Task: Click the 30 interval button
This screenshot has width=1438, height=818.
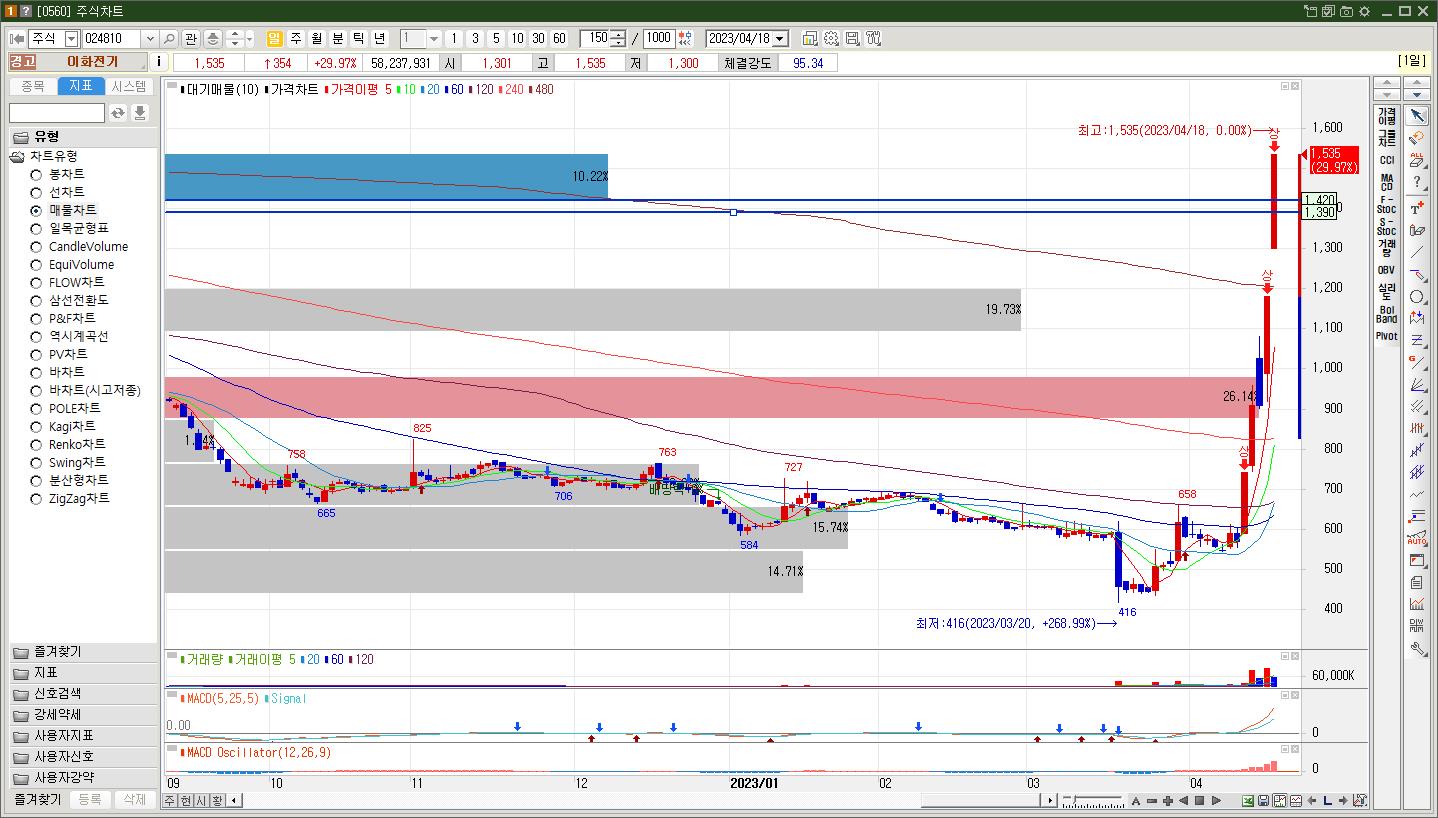Action: click(538, 38)
